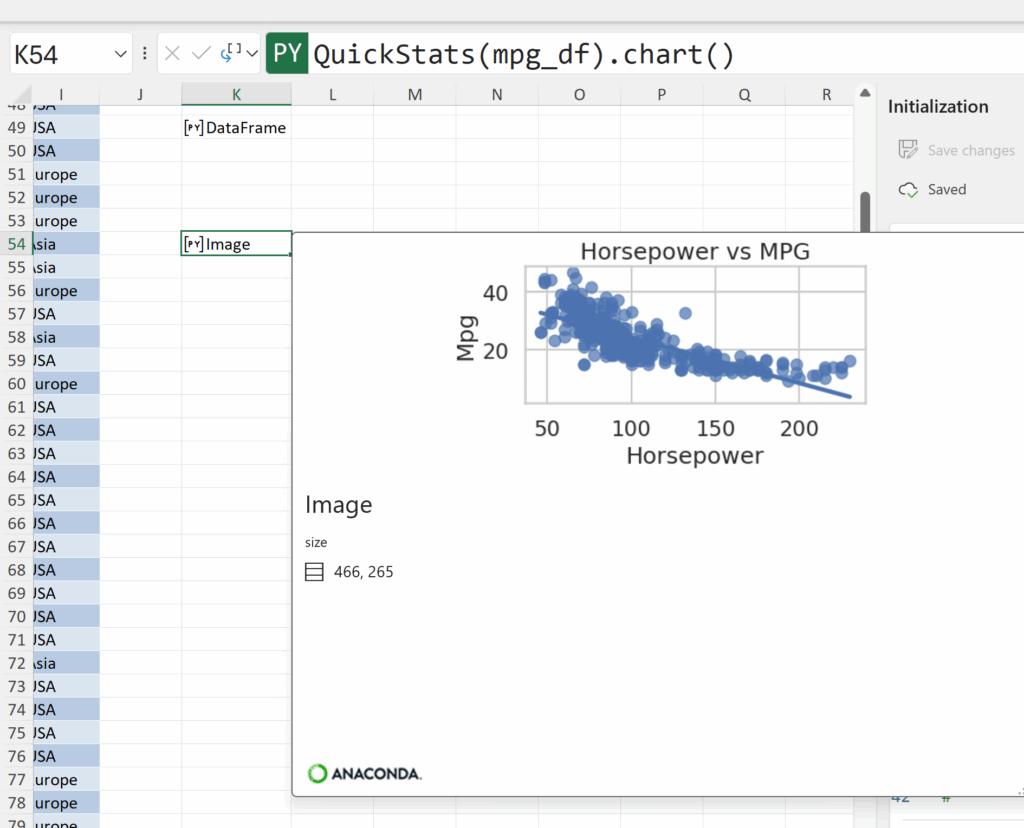The width and height of the screenshot is (1024, 828).
Task: Select the row 54 header
Action: click(x=16, y=244)
